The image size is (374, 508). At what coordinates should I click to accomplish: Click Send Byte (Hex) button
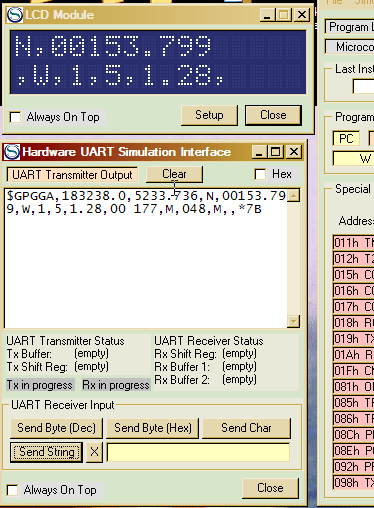[x=153, y=428]
